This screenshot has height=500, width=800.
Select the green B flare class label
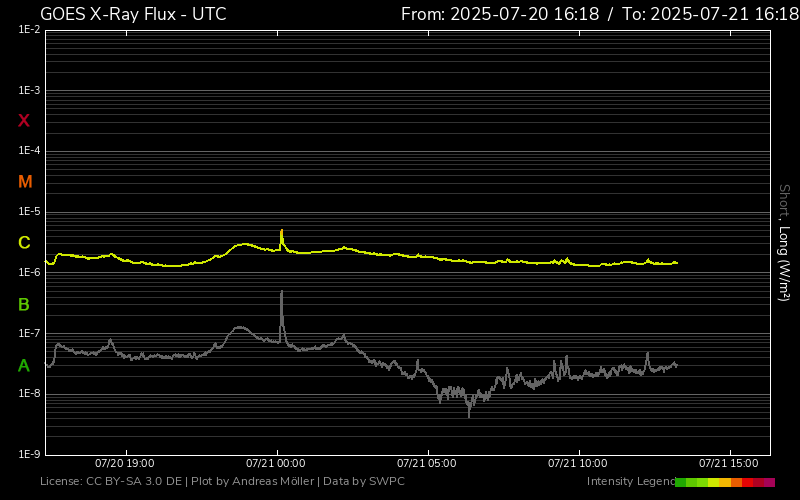click(x=24, y=304)
